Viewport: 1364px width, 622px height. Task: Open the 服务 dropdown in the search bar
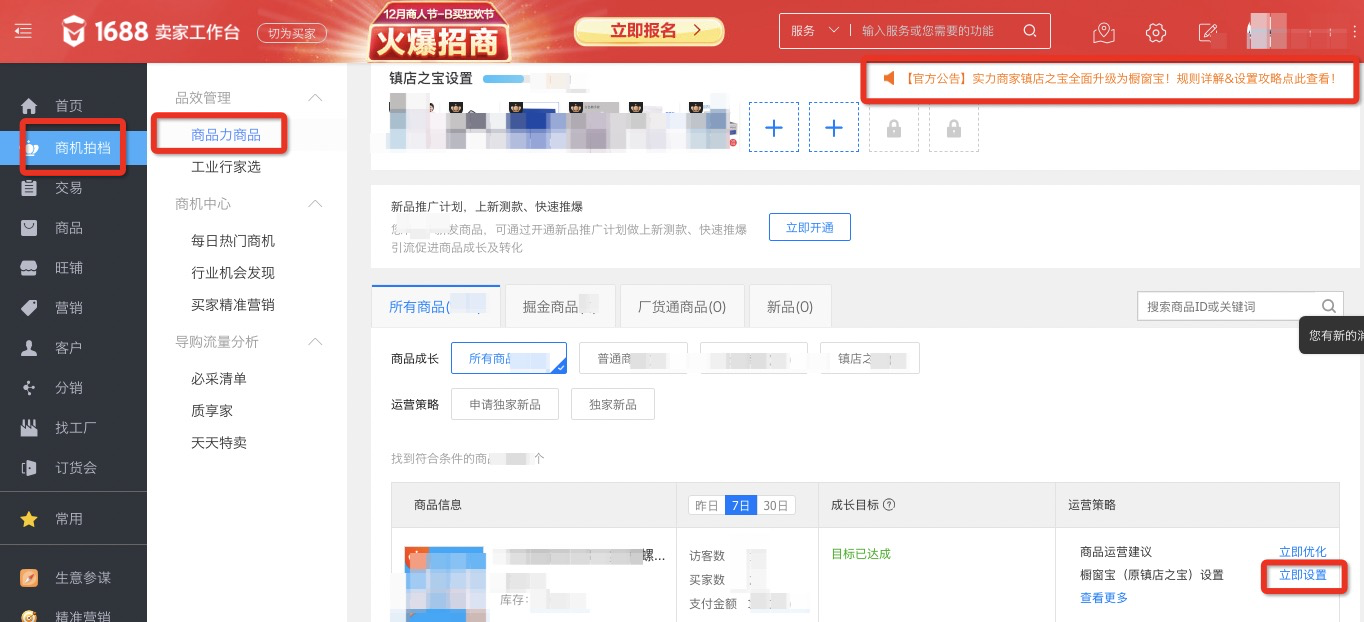(813, 30)
